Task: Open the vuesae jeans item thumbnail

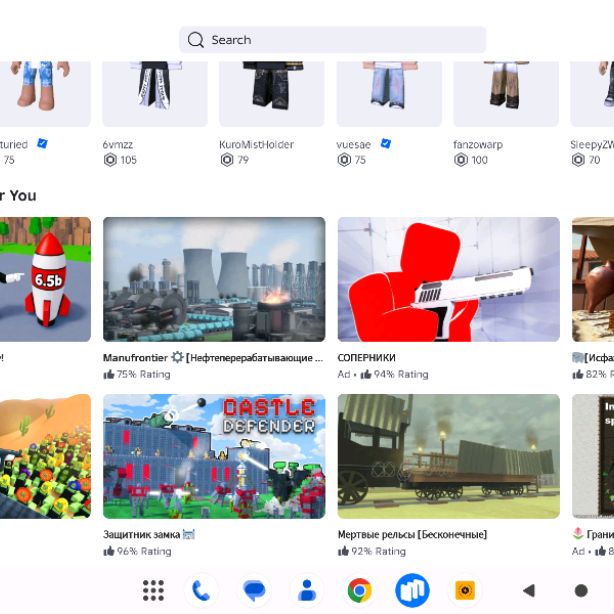Action: click(x=389, y=94)
